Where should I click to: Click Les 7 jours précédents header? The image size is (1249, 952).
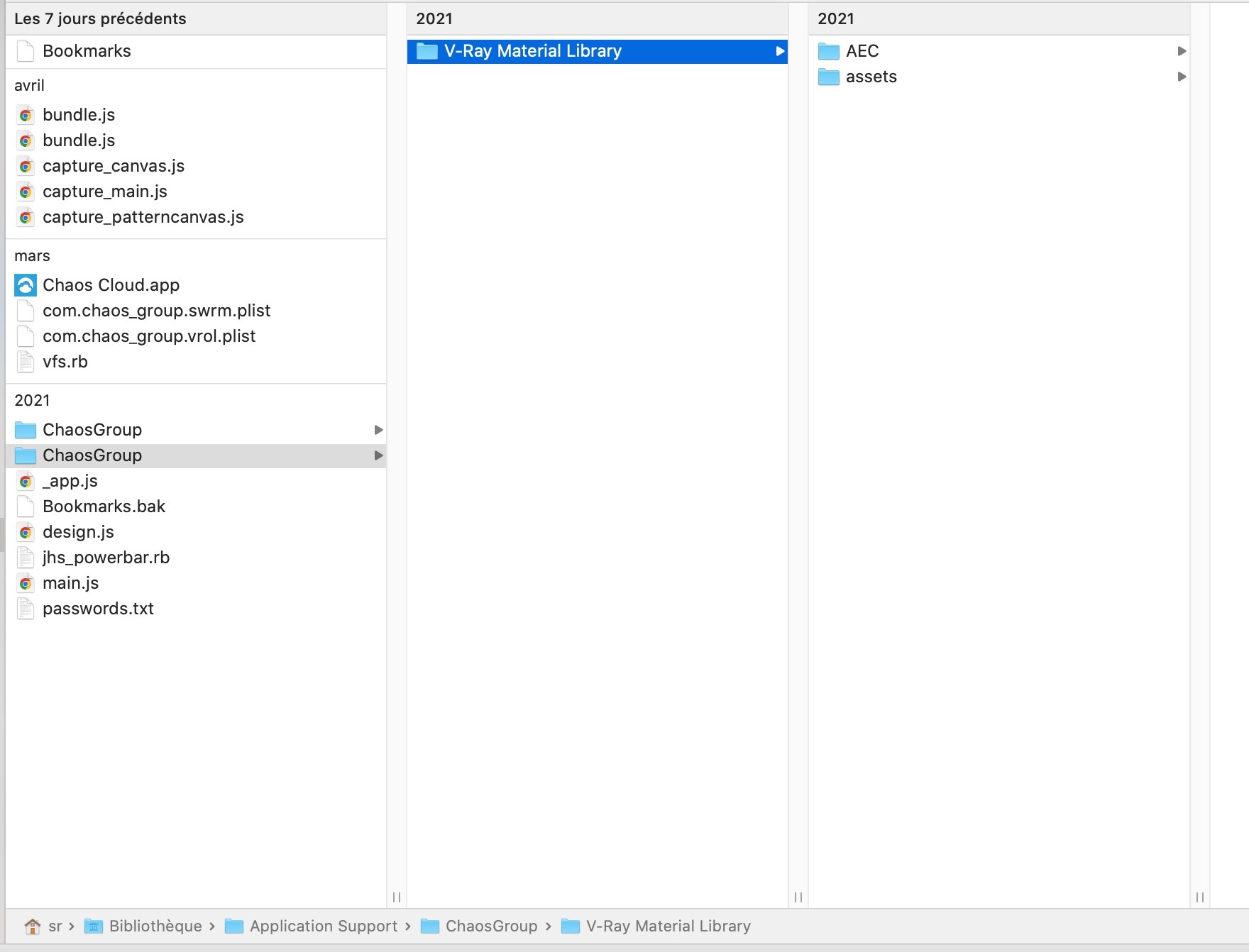coord(100,18)
